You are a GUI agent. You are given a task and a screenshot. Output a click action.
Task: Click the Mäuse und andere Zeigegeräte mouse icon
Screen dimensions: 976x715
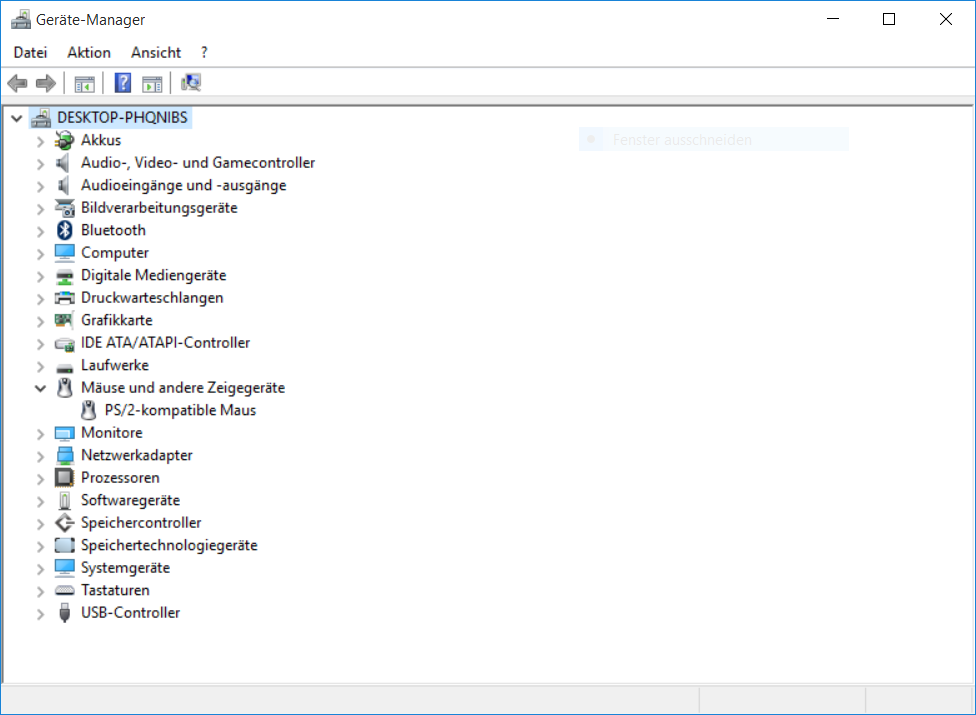coord(64,388)
